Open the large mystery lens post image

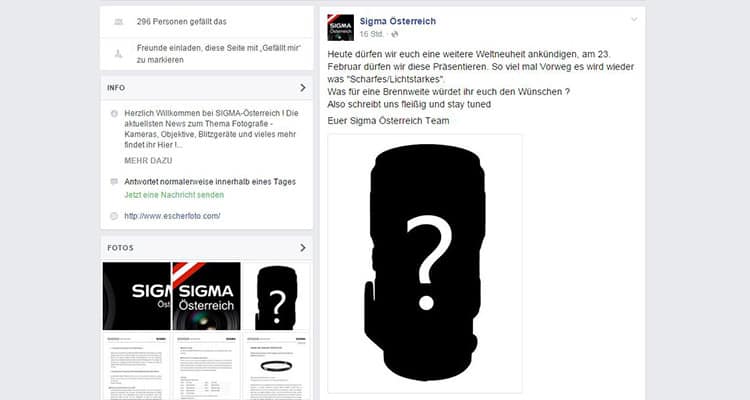tap(425, 264)
